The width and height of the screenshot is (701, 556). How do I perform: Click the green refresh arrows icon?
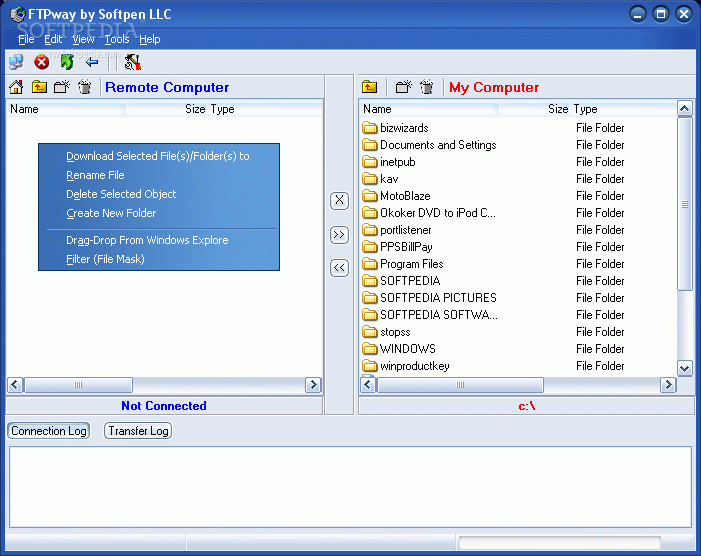(x=67, y=62)
